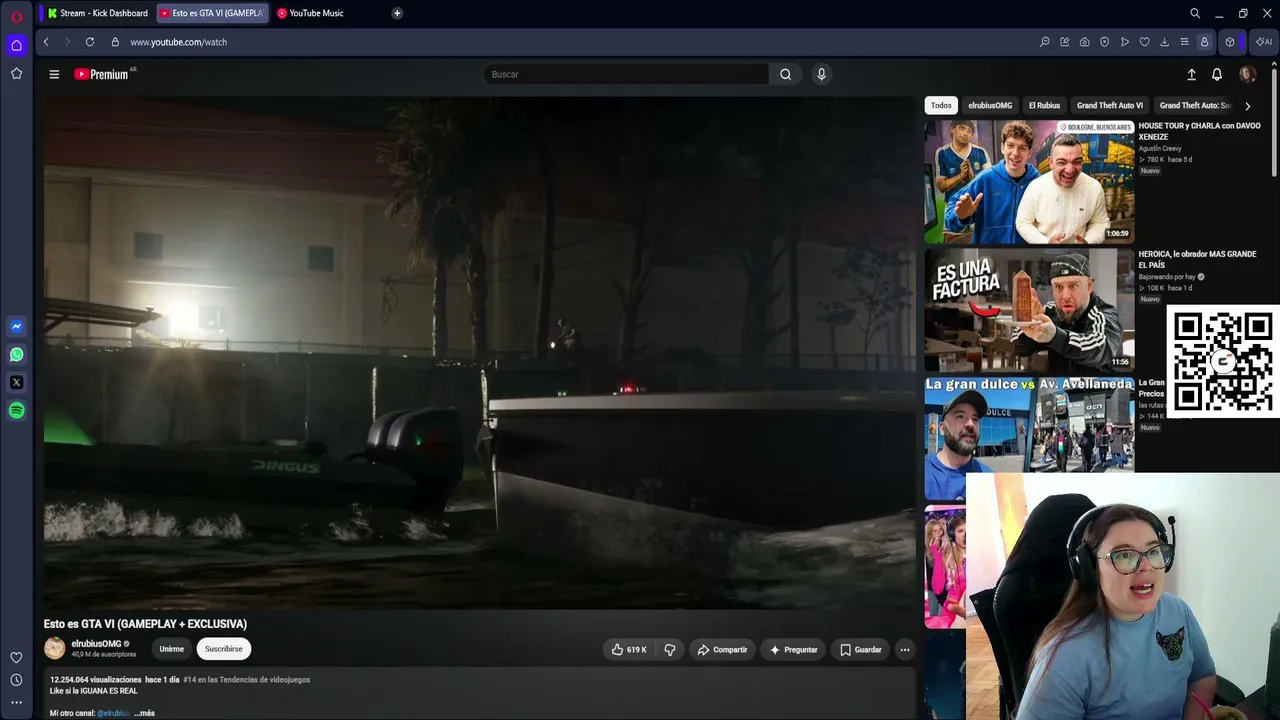Image resolution: width=1280 pixels, height=720 pixels.
Task: Click the YouTube search field
Action: pyautogui.click(x=626, y=74)
